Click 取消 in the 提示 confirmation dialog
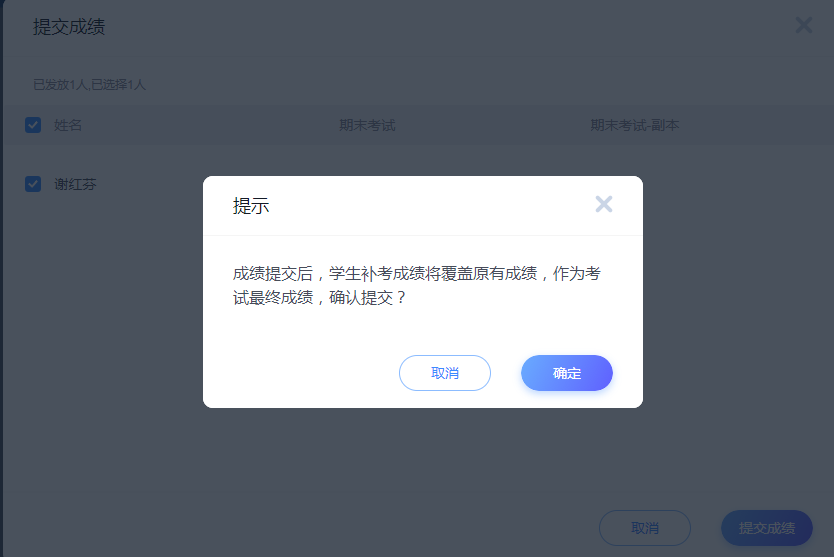 pyautogui.click(x=445, y=373)
